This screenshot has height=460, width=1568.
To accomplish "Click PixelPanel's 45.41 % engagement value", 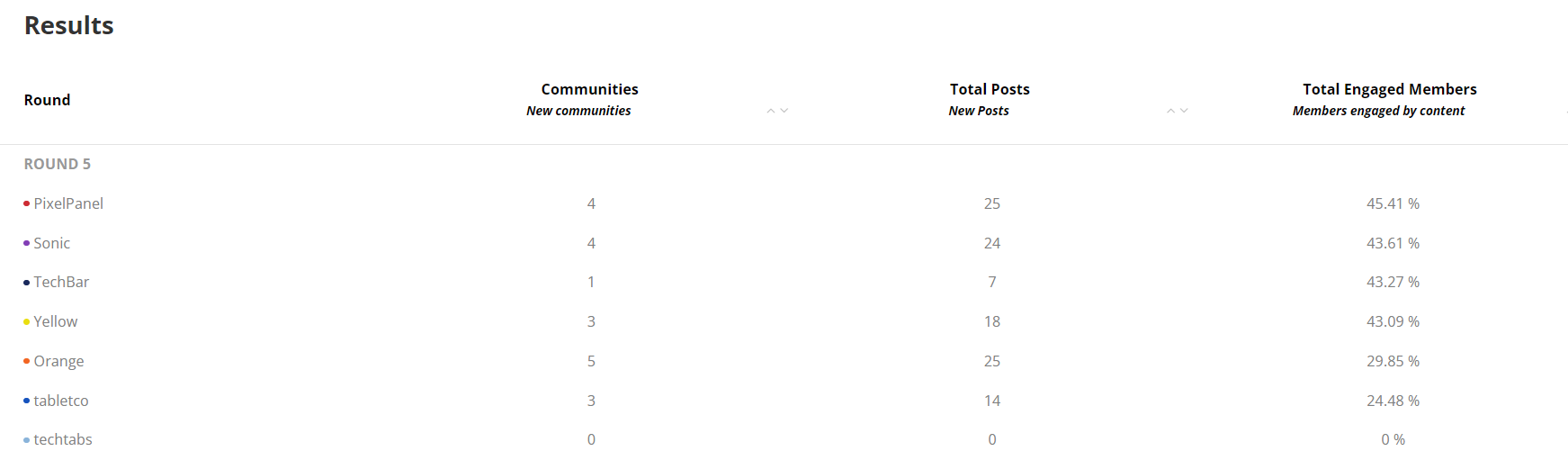I will pos(1393,203).
